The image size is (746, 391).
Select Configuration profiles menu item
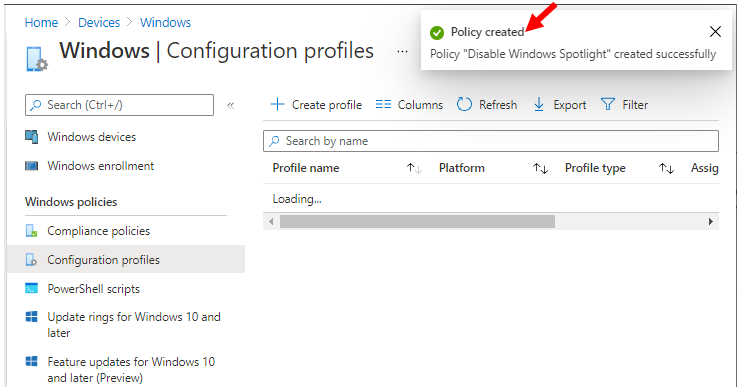[126, 260]
